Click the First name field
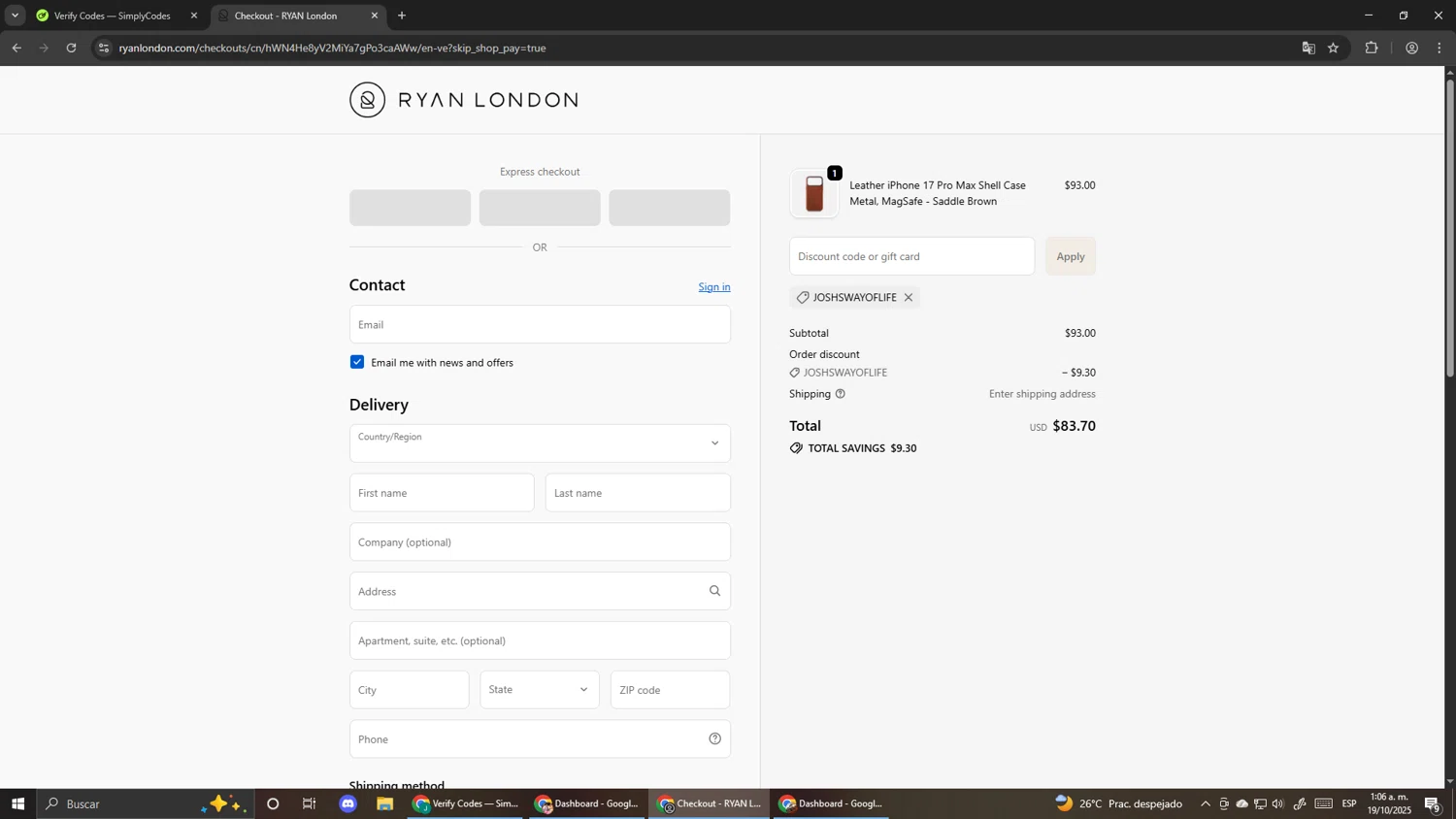Image resolution: width=1456 pixels, height=819 pixels. (442, 493)
